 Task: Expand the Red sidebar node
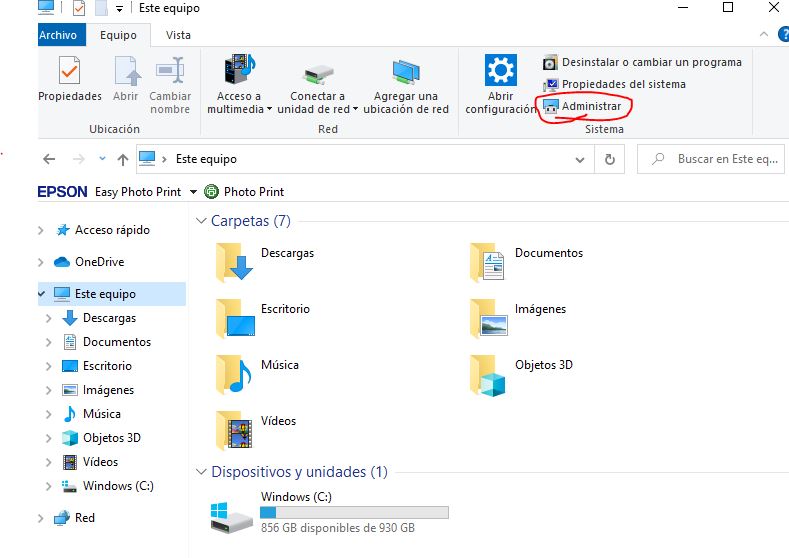pyautogui.click(x=41, y=518)
